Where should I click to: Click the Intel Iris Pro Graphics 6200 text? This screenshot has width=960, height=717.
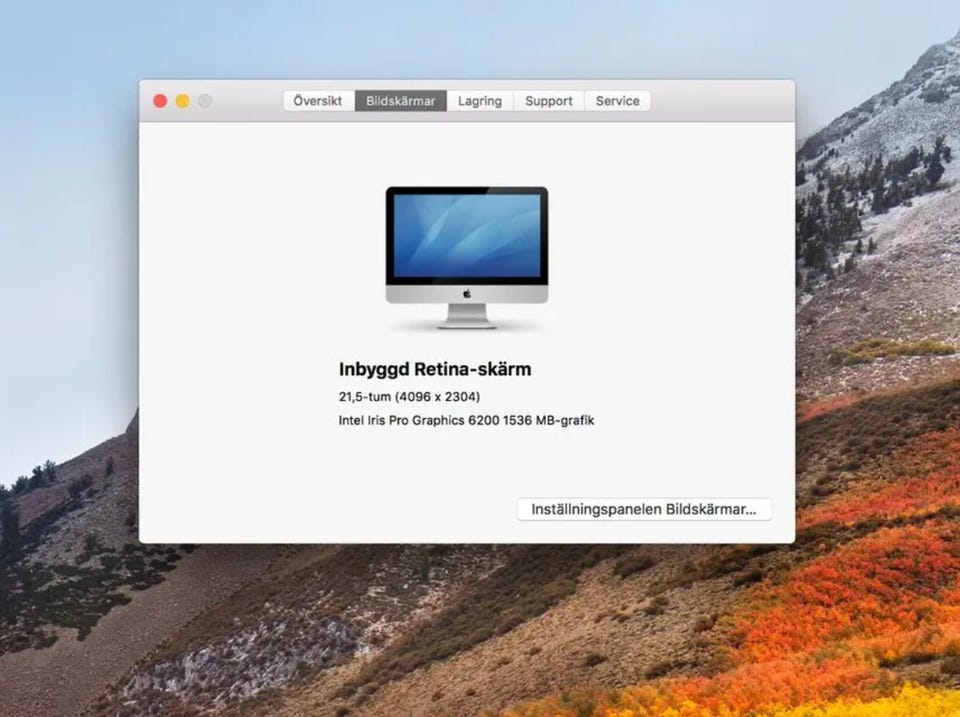coord(419,421)
